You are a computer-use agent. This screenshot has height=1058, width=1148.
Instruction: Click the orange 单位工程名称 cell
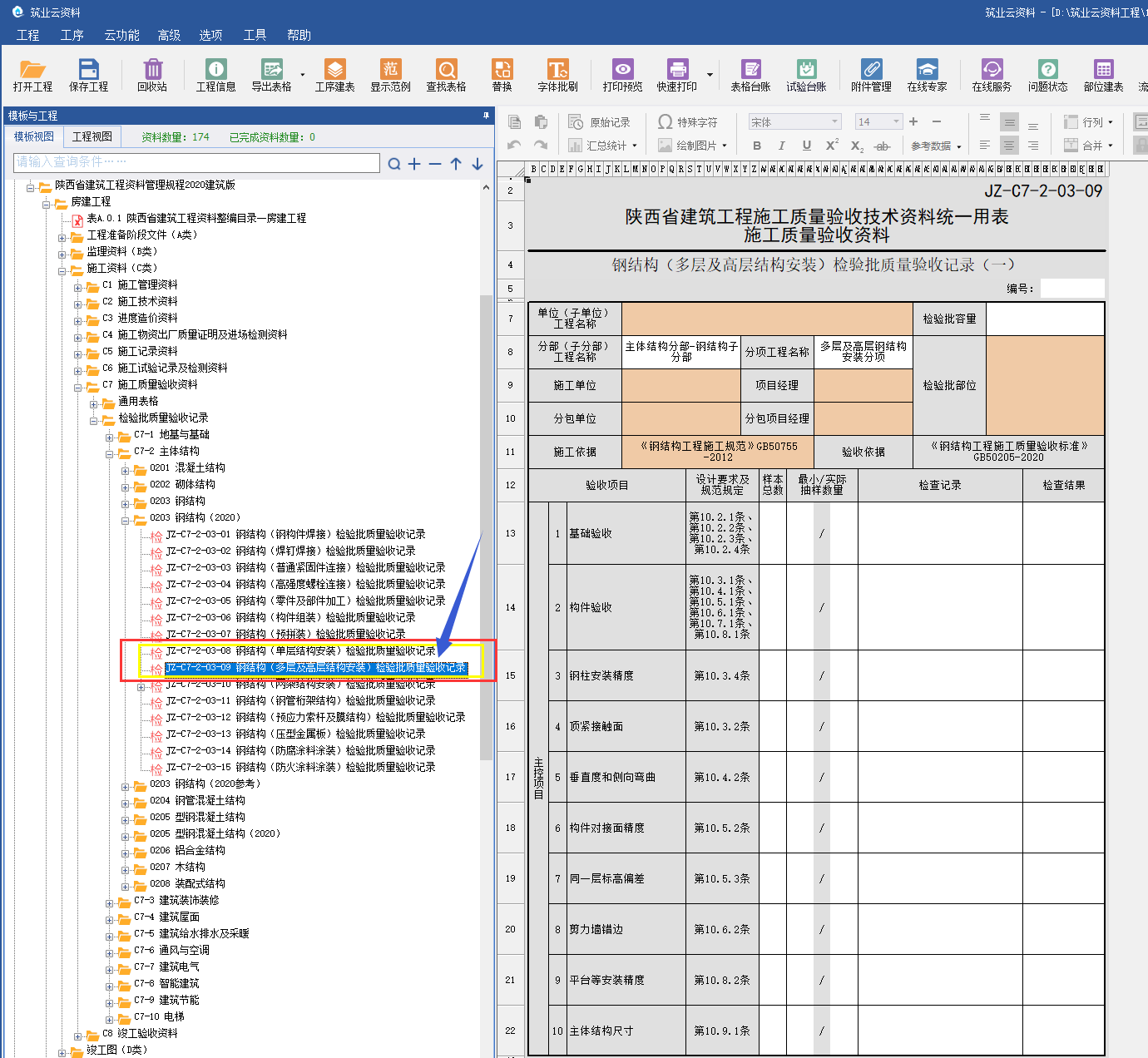[x=767, y=319]
